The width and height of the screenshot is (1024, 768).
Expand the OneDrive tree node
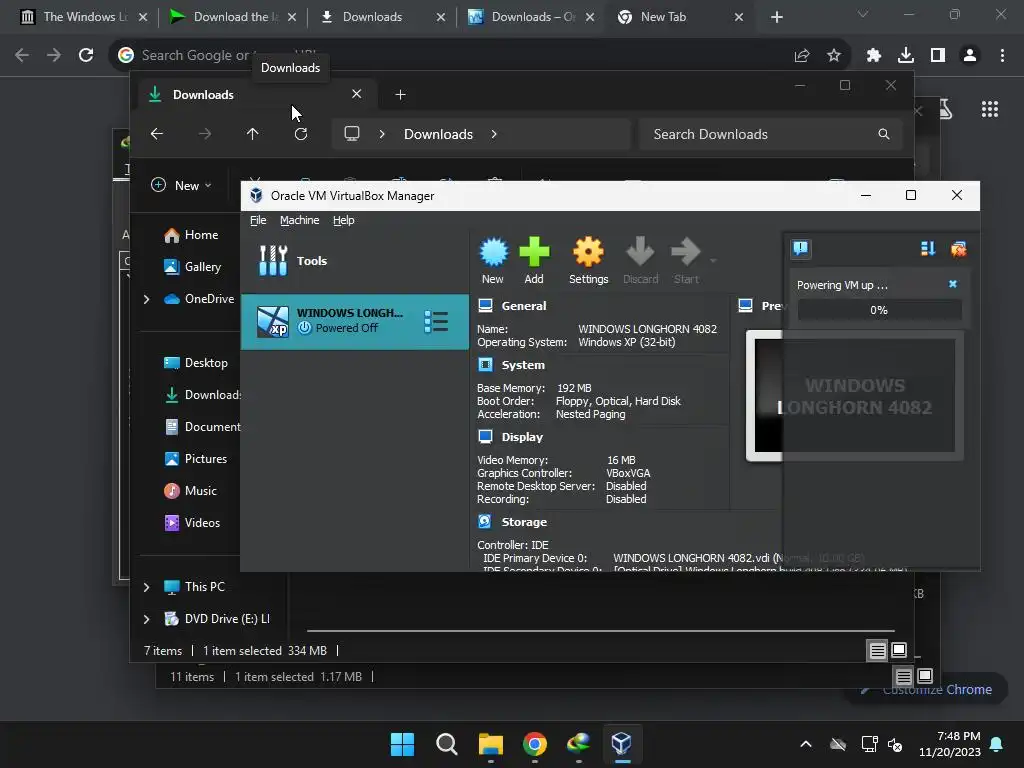[x=146, y=299]
